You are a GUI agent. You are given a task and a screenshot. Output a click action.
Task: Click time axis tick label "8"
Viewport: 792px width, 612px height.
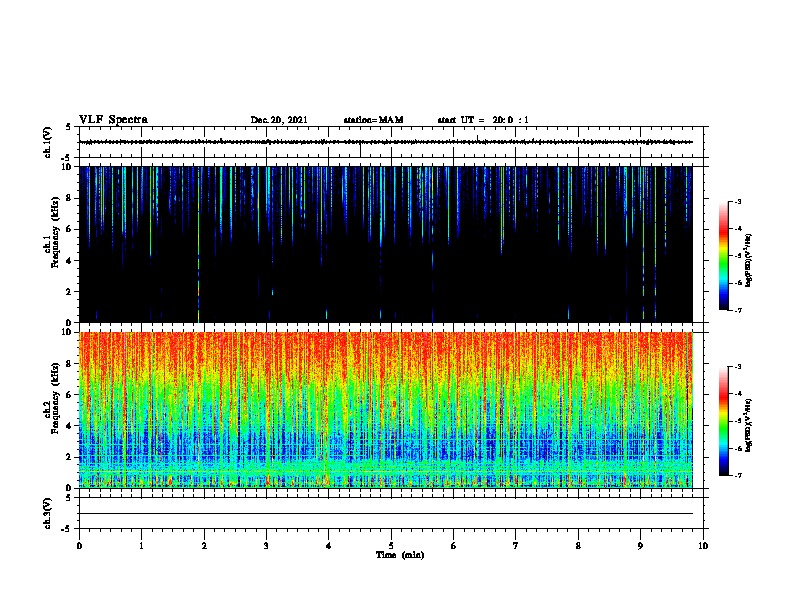point(578,546)
